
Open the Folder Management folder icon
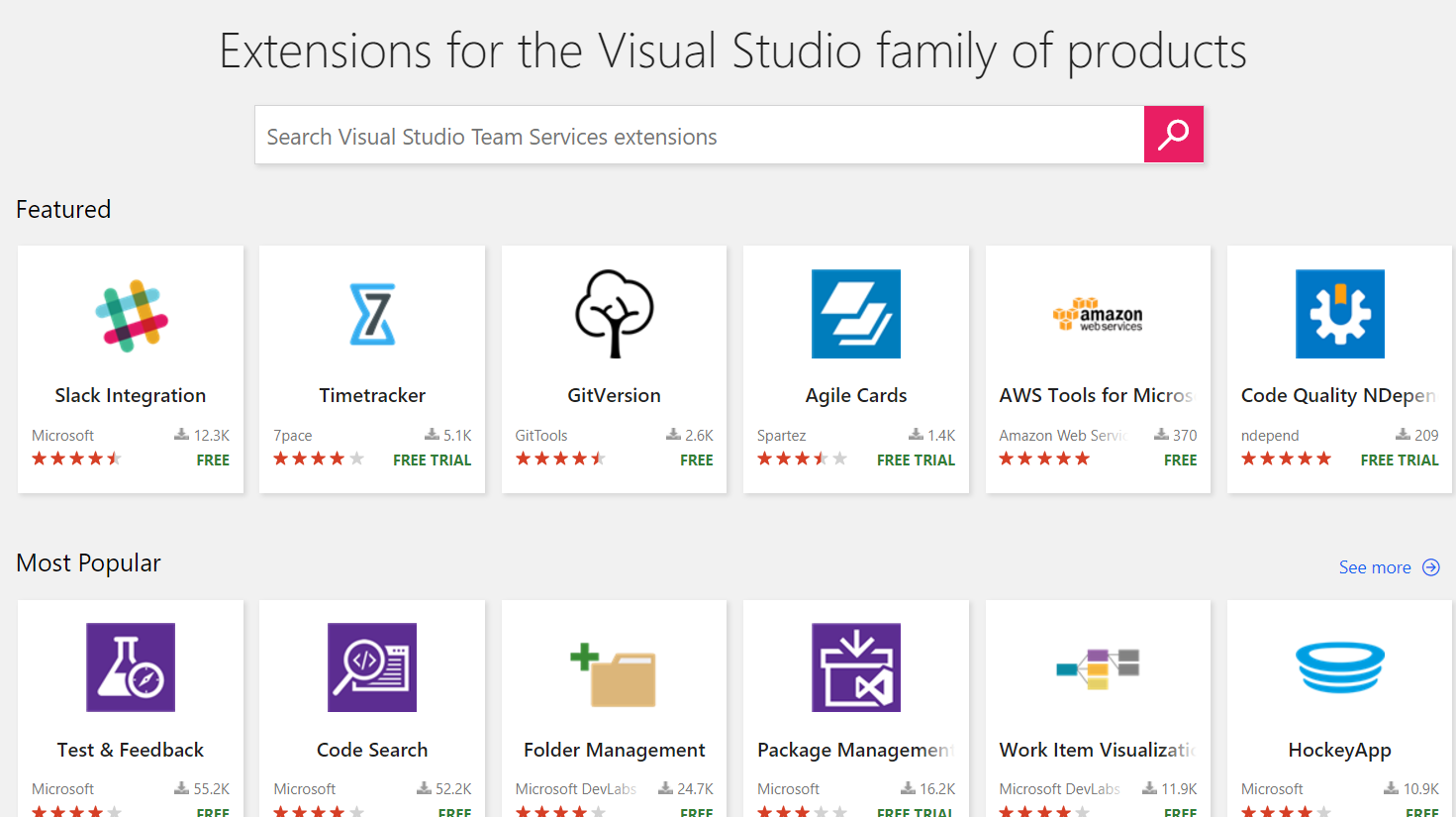[614, 674]
